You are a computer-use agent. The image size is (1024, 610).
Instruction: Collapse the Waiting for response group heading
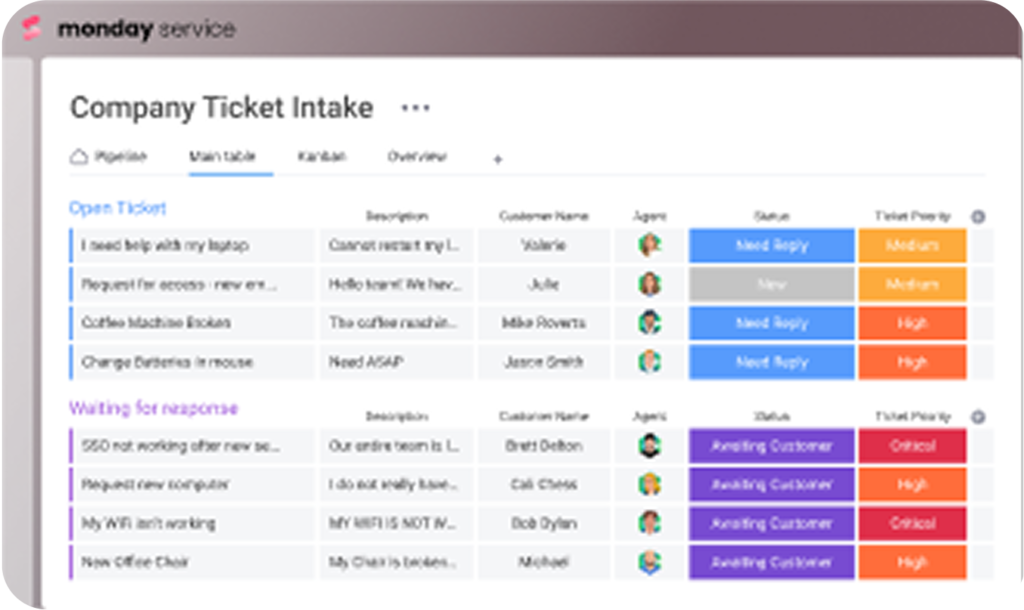pos(153,408)
